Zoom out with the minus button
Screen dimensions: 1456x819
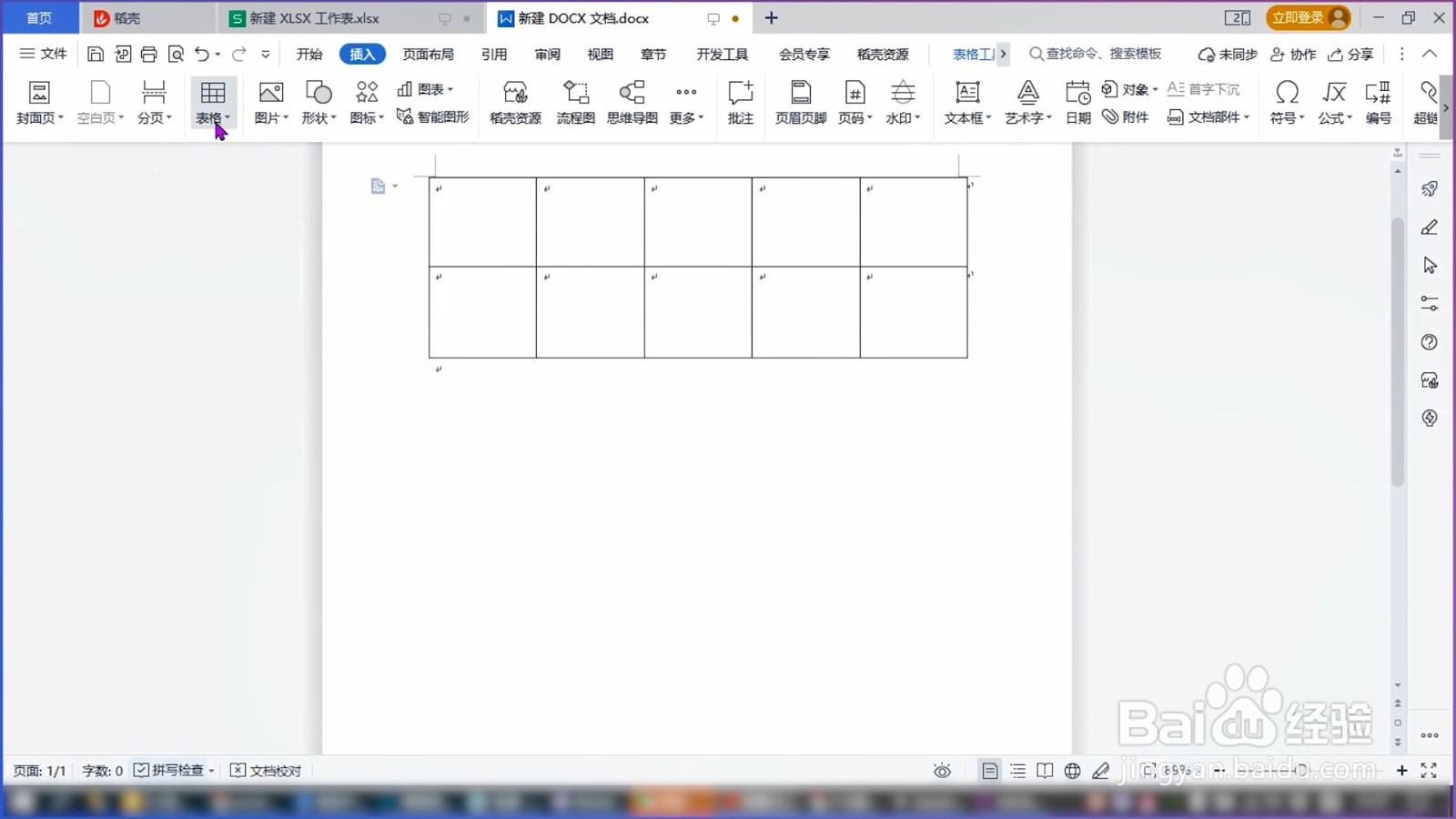click(x=1219, y=771)
